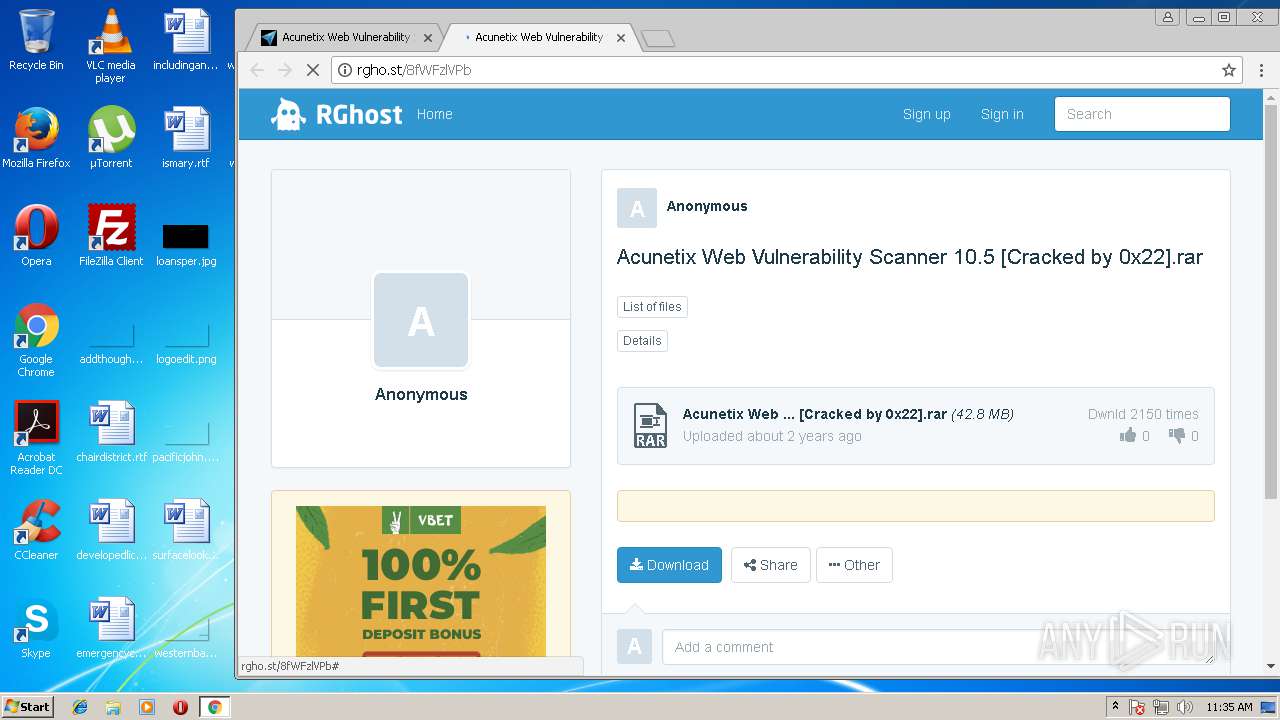The image size is (1280, 720).
Task: Click the VBET deposit bonus ad
Action: point(421,581)
